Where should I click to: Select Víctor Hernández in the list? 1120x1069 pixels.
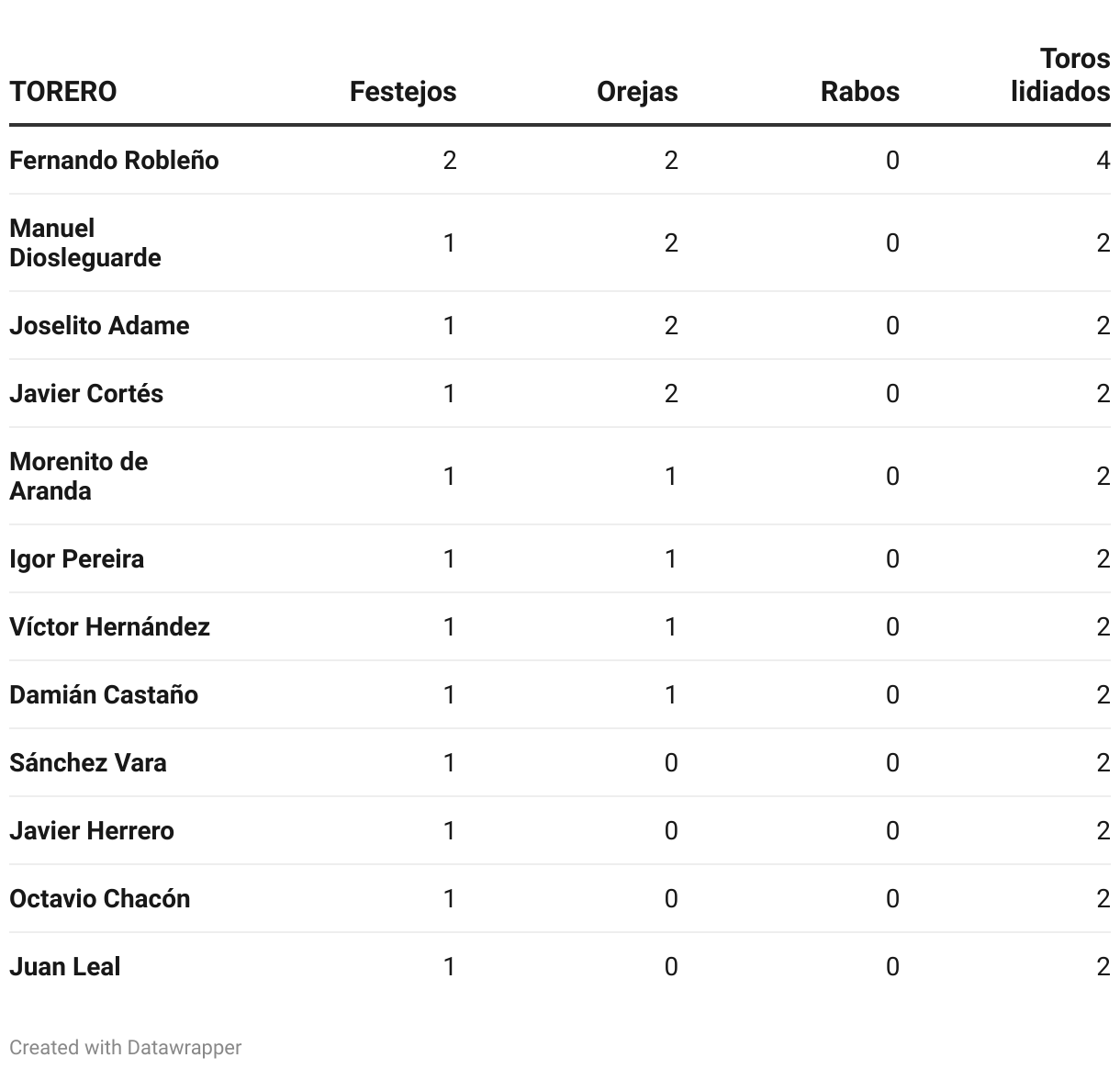tap(109, 627)
